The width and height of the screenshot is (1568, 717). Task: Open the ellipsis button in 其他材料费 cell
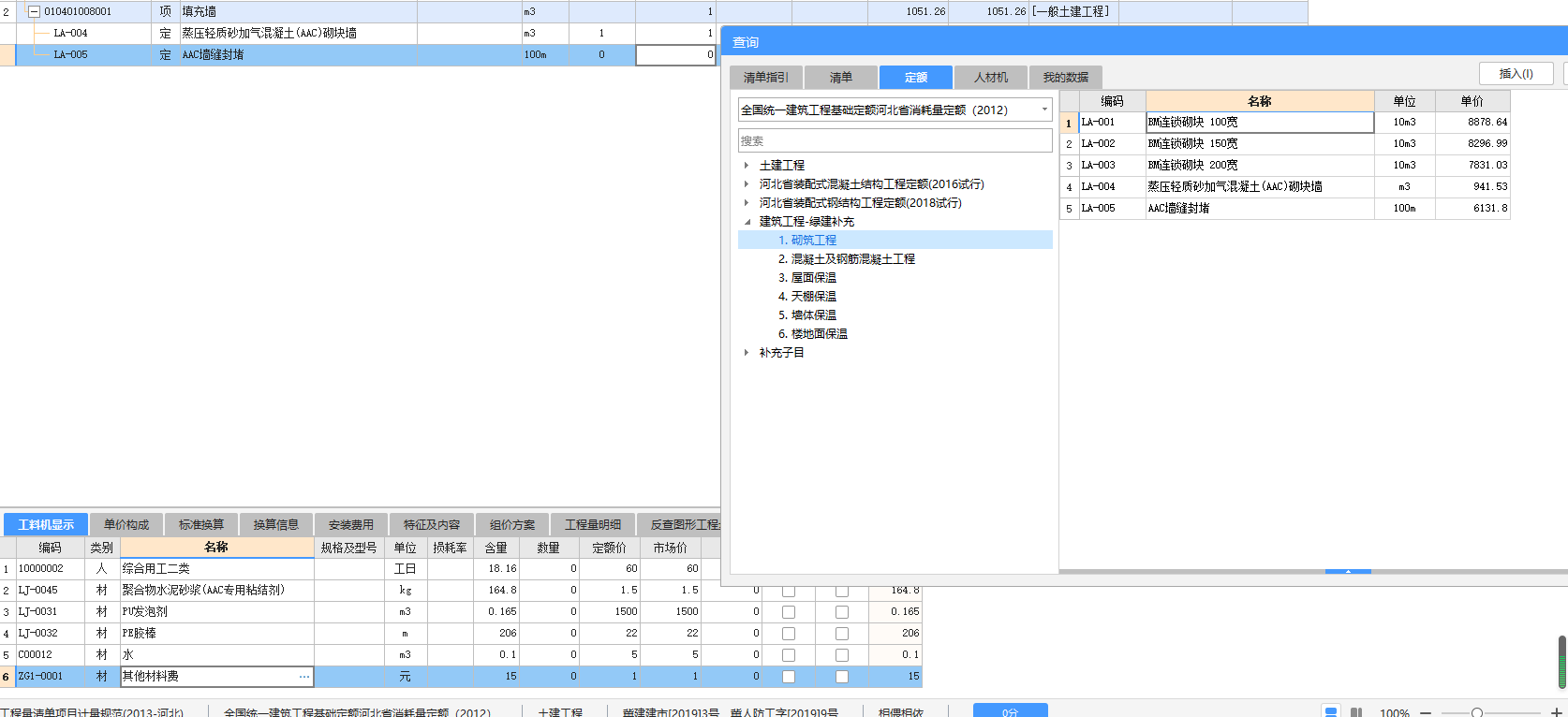[304, 677]
